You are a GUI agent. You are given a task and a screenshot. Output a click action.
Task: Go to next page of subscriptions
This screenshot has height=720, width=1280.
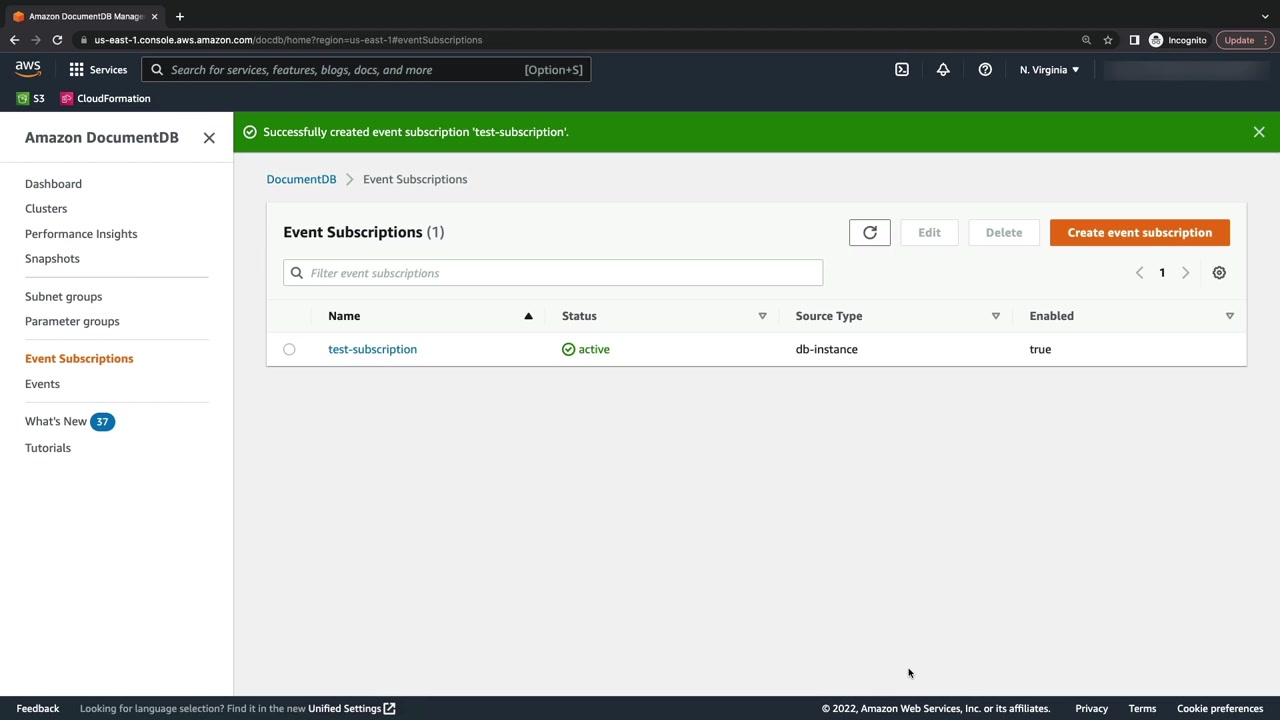[1185, 273]
